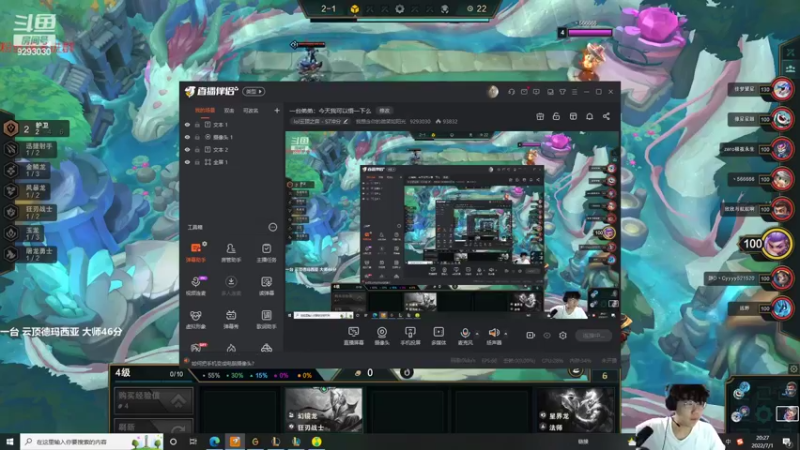Add a new scene with the plus button
Viewport: 800px width, 450px height.
277,110
